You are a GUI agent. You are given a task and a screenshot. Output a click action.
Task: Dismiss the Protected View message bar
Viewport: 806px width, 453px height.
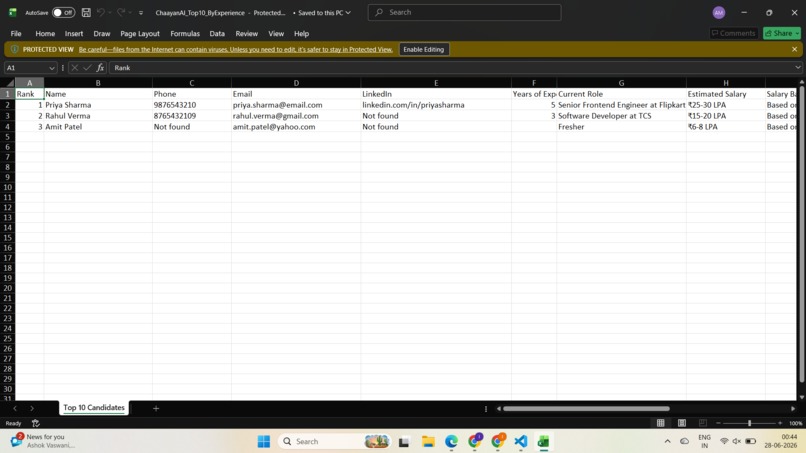(794, 49)
